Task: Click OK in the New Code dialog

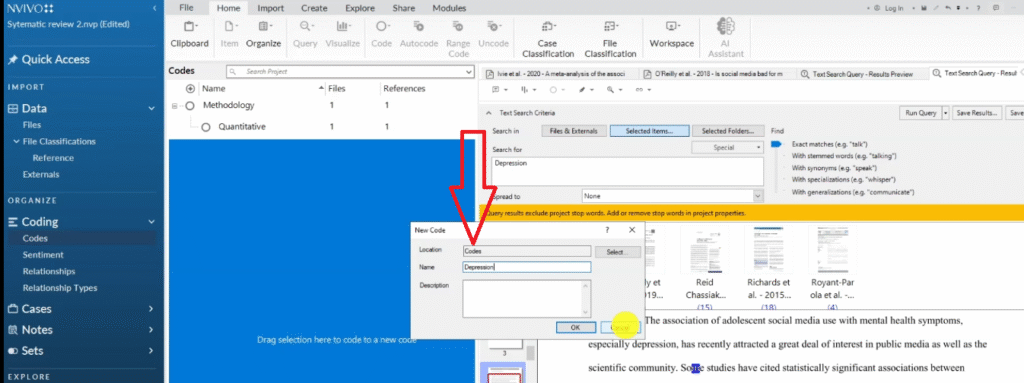Action: 575,327
